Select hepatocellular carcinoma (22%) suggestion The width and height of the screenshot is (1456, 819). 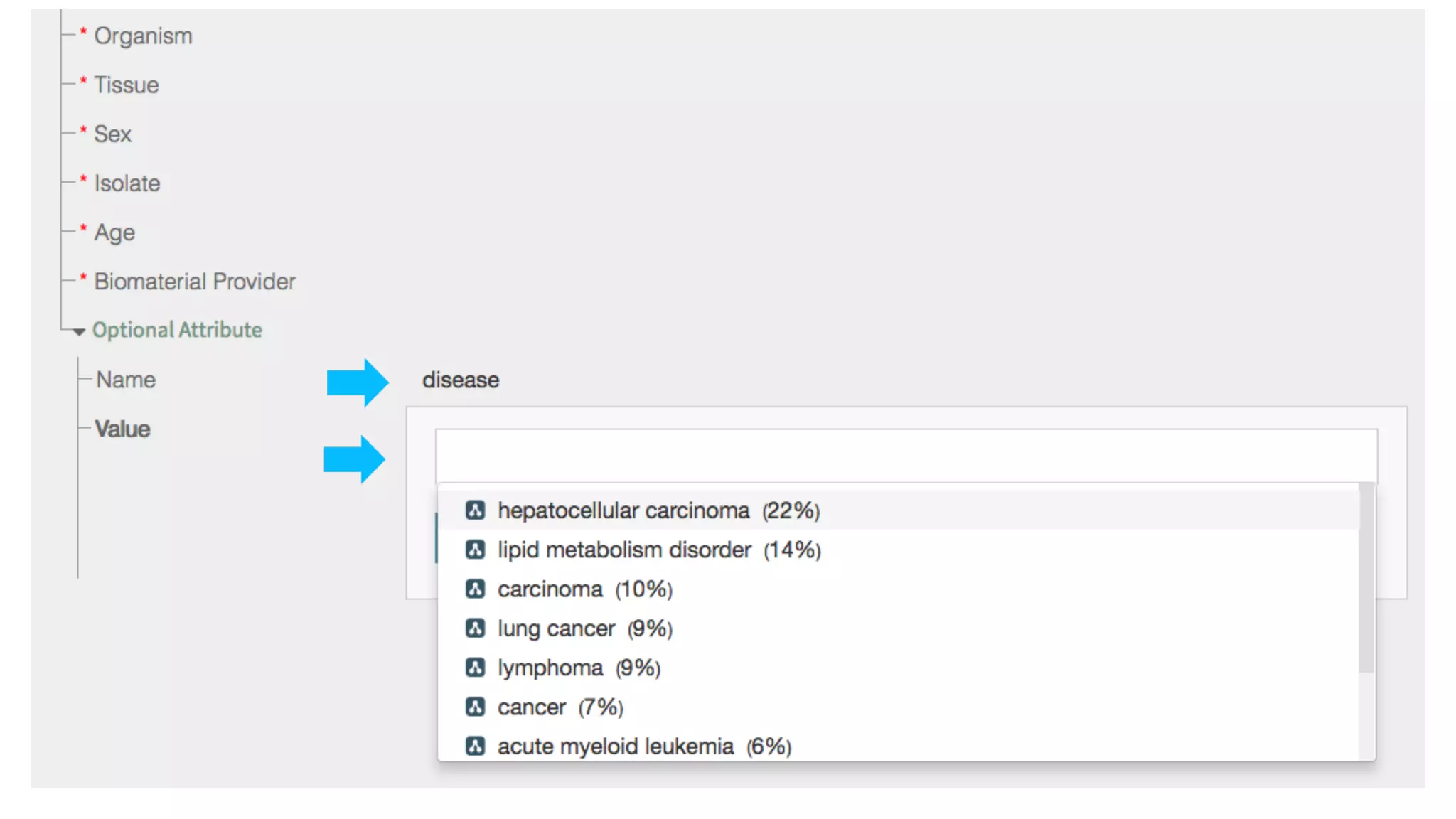[x=658, y=510]
